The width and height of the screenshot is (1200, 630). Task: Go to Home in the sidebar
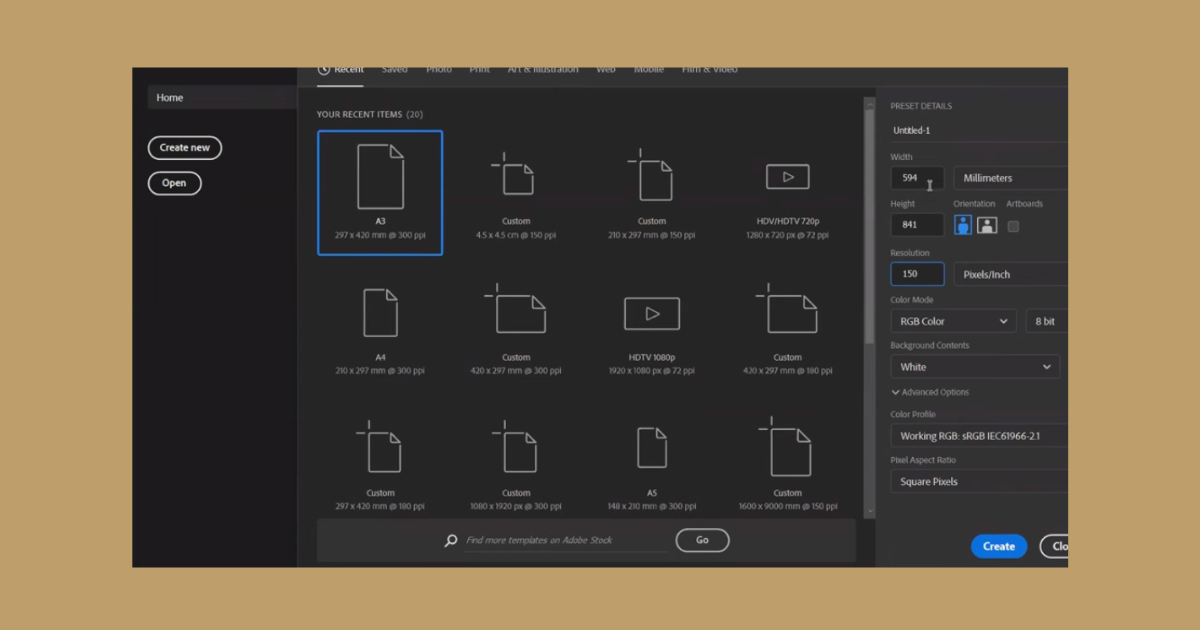coord(222,97)
